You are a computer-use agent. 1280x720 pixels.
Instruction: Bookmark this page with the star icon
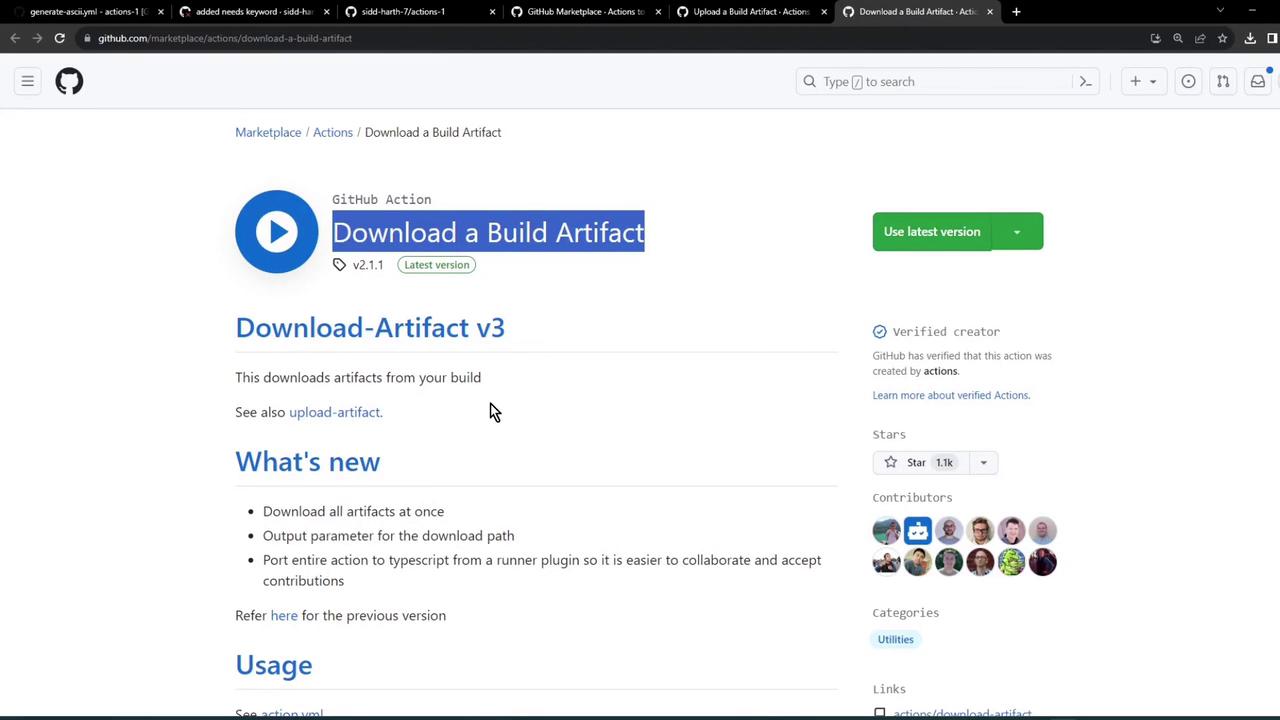coord(1222,38)
